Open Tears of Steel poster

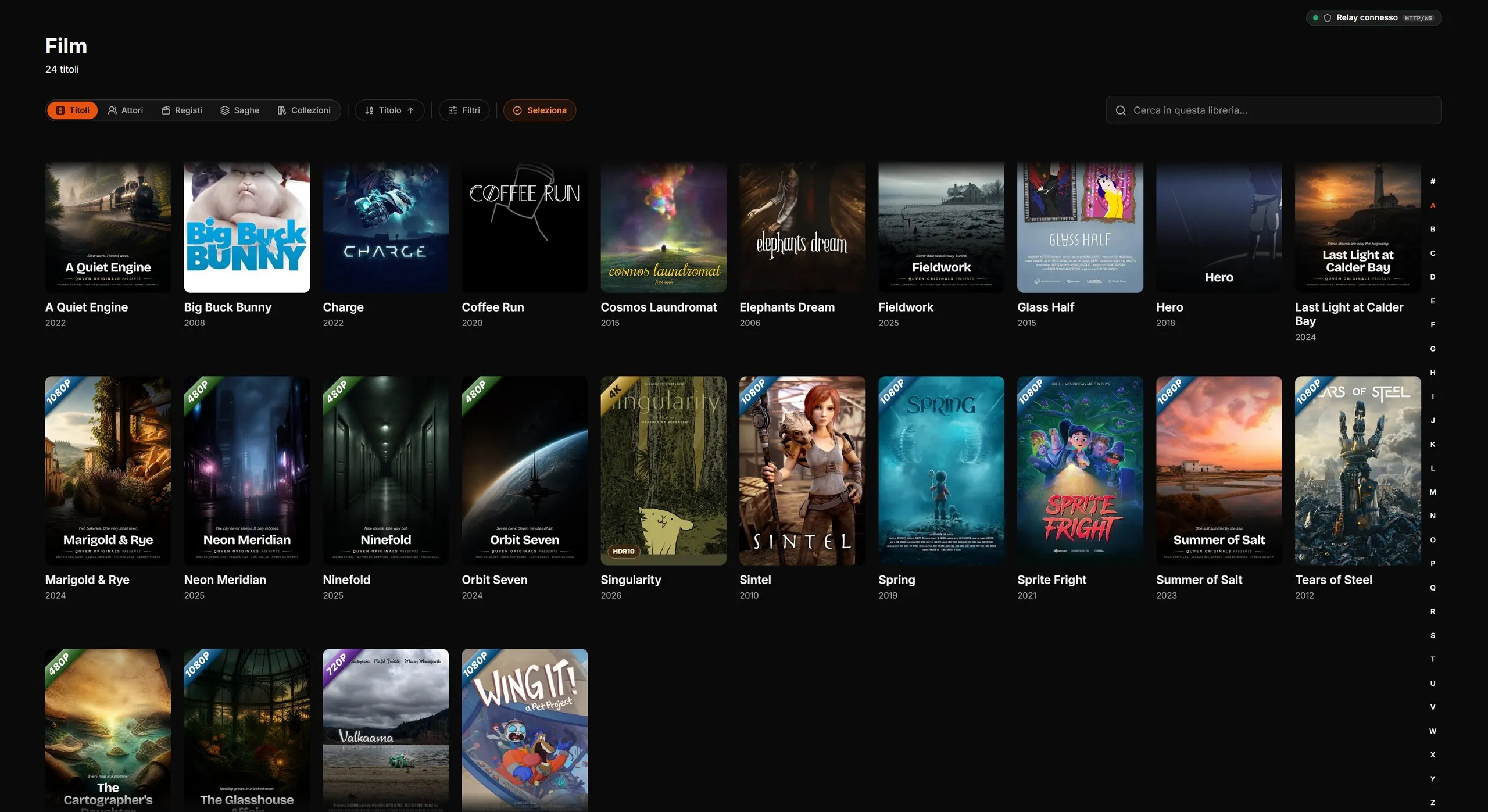(x=1358, y=471)
